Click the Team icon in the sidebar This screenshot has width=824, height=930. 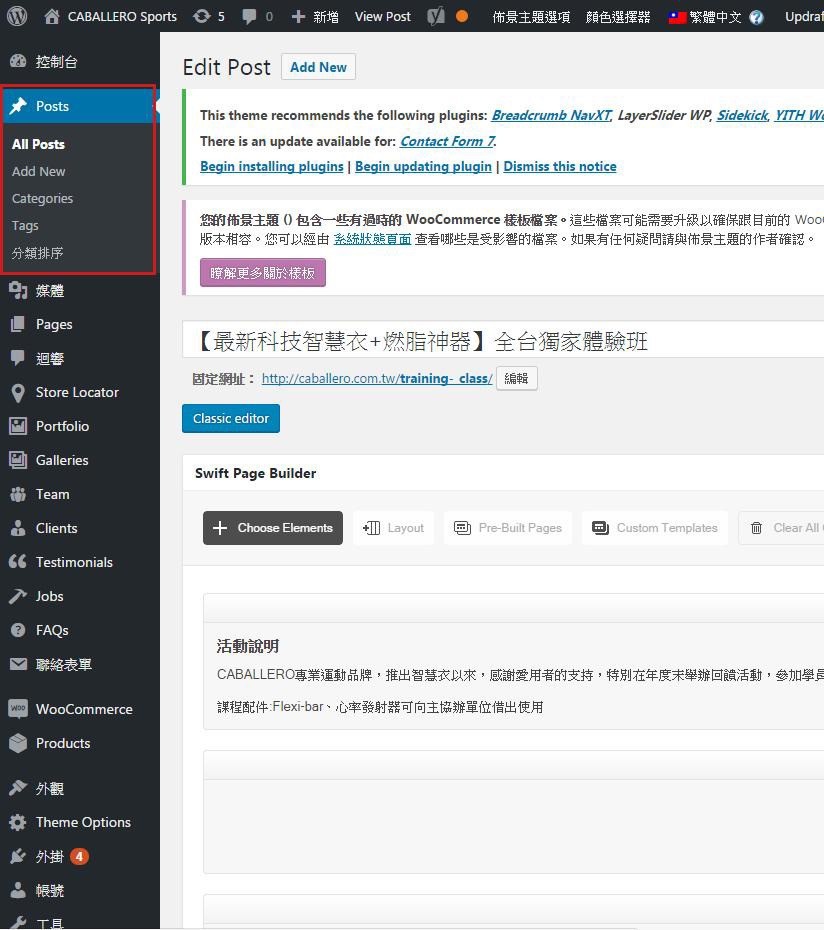[18, 494]
